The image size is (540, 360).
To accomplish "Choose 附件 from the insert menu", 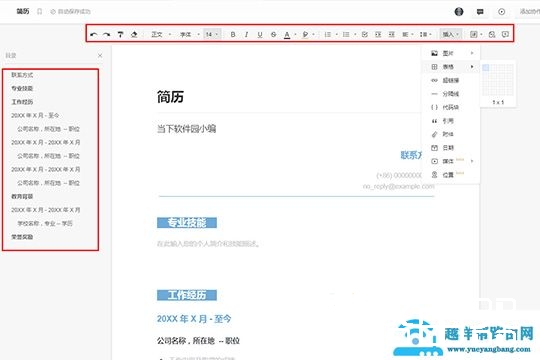I will tap(451, 134).
